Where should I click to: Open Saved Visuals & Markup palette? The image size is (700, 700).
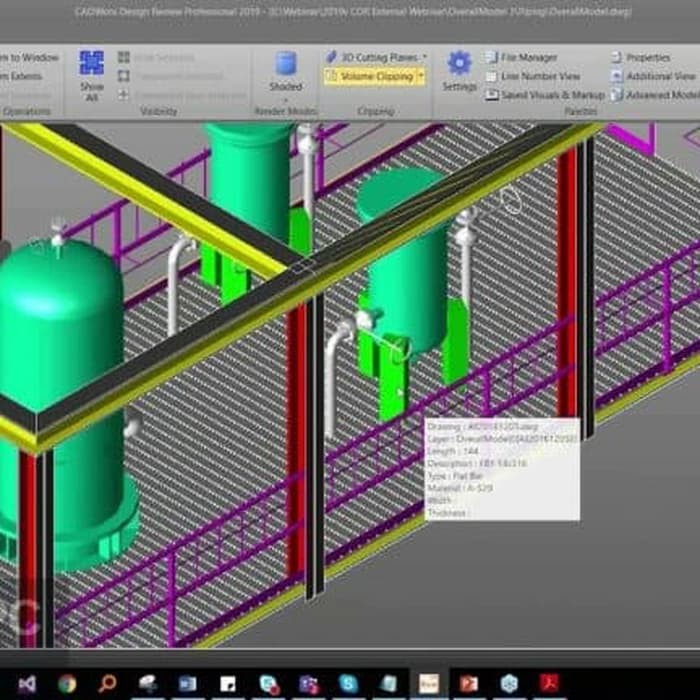point(545,95)
